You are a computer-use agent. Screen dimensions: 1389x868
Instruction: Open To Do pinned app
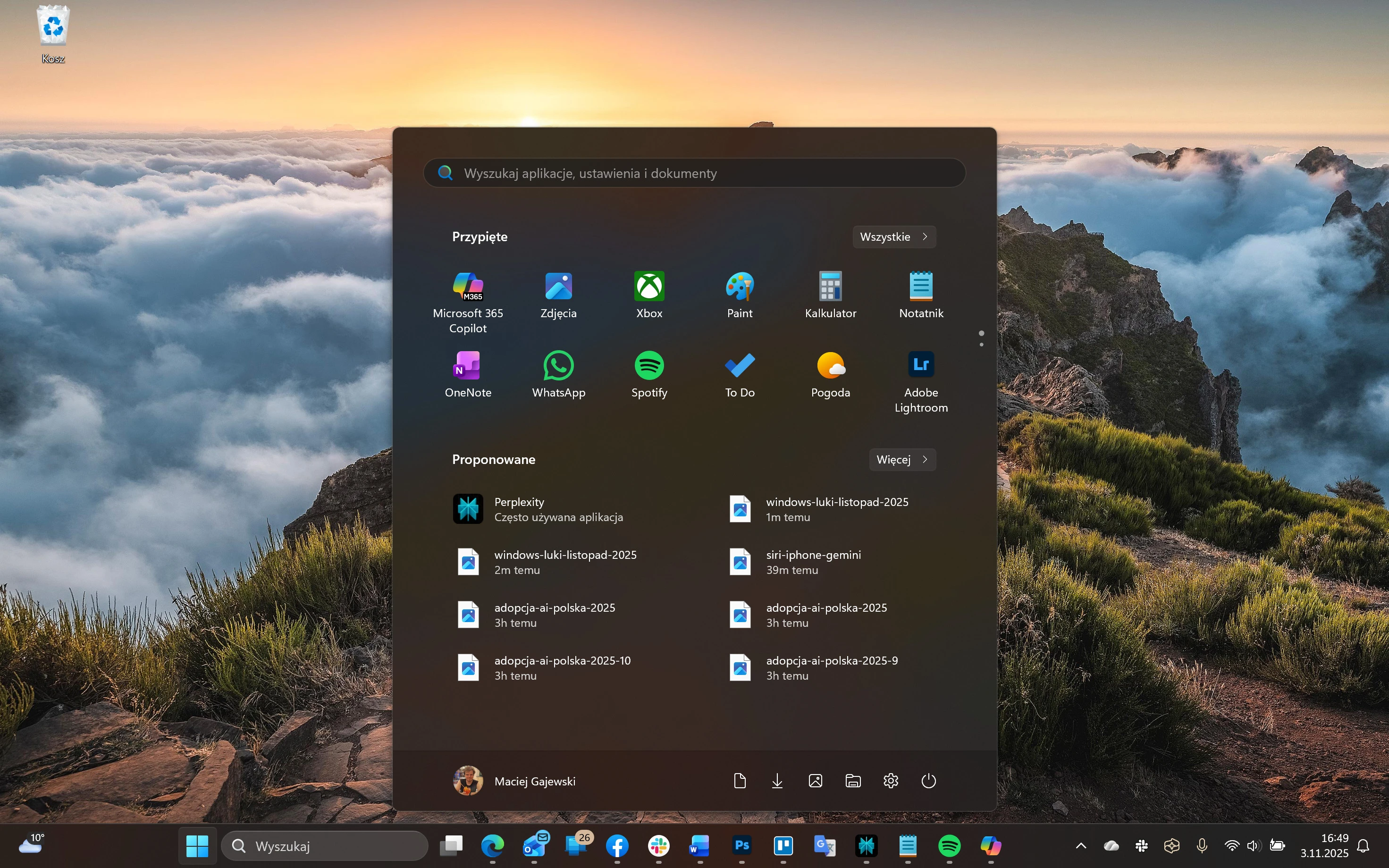pos(739,366)
